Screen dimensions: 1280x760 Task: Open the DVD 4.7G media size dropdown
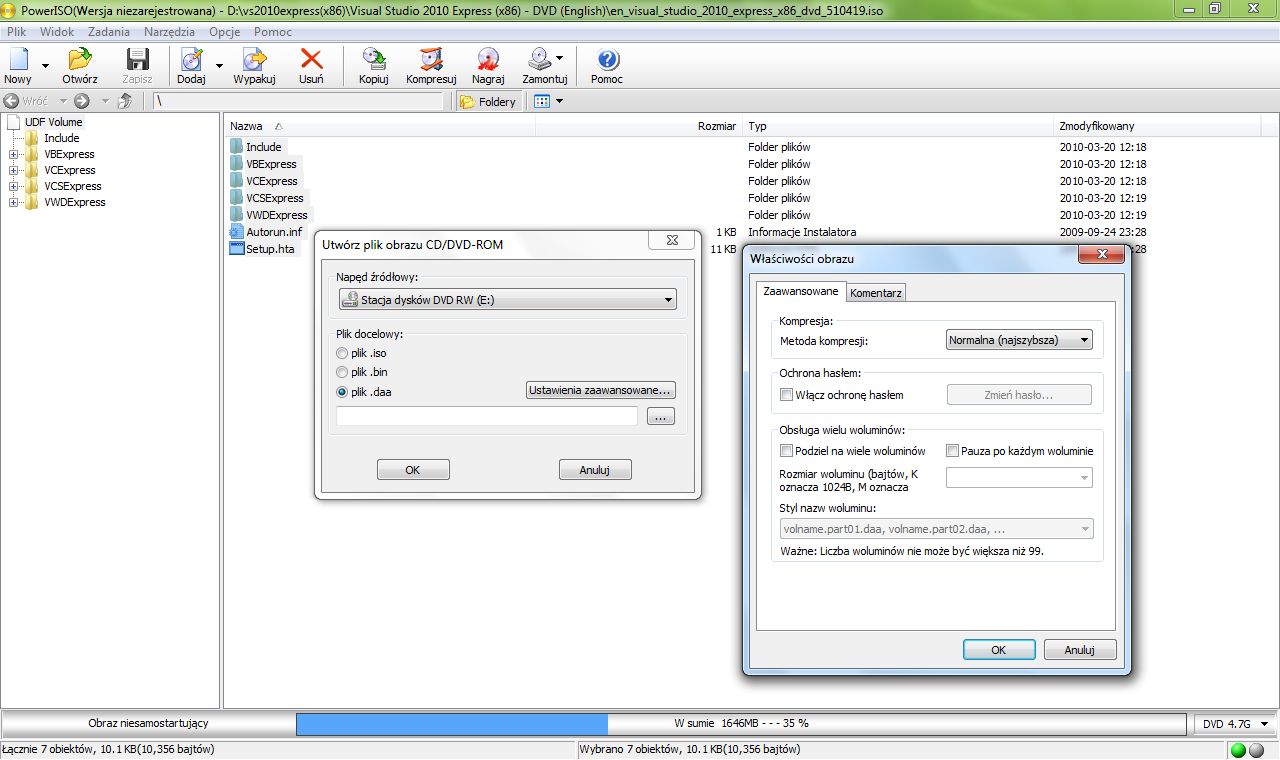pyautogui.click(x=1235, y=723)
